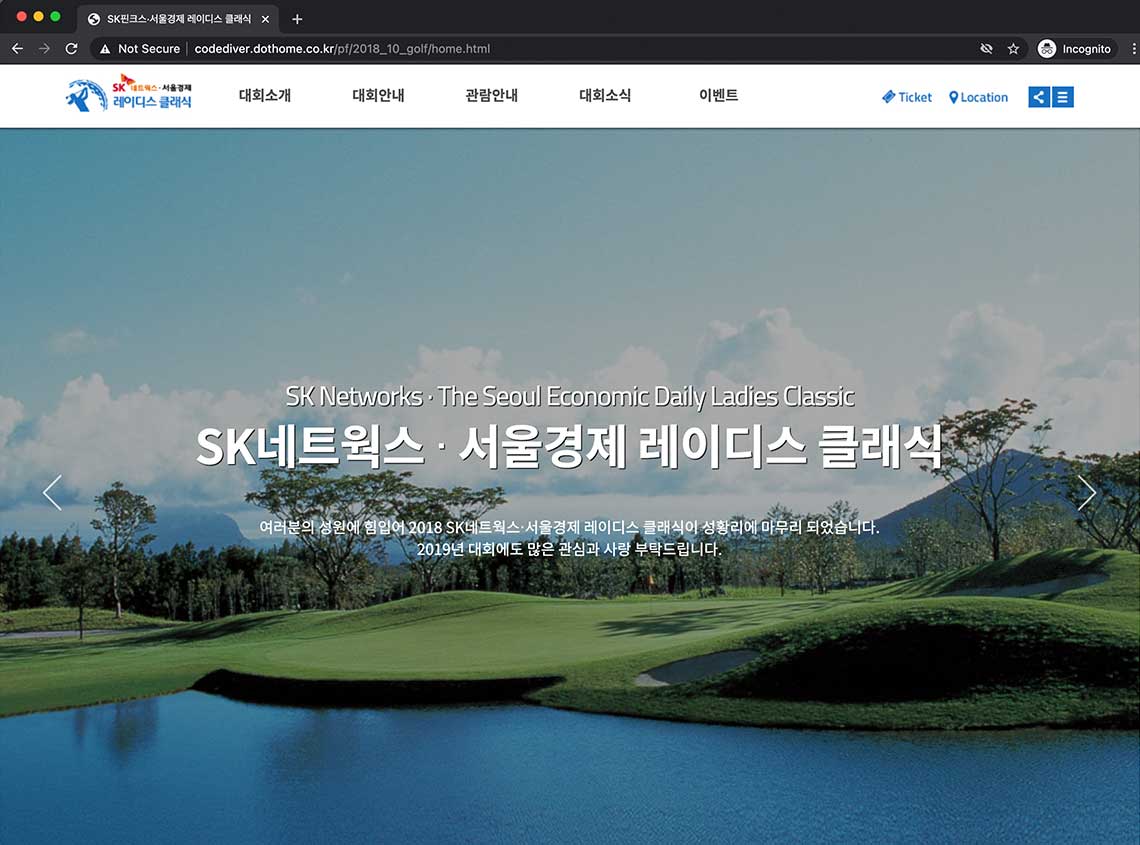Click the Location link
Image resolution: width=1140 pixels, height=845 pixels.
click(979, 97)
